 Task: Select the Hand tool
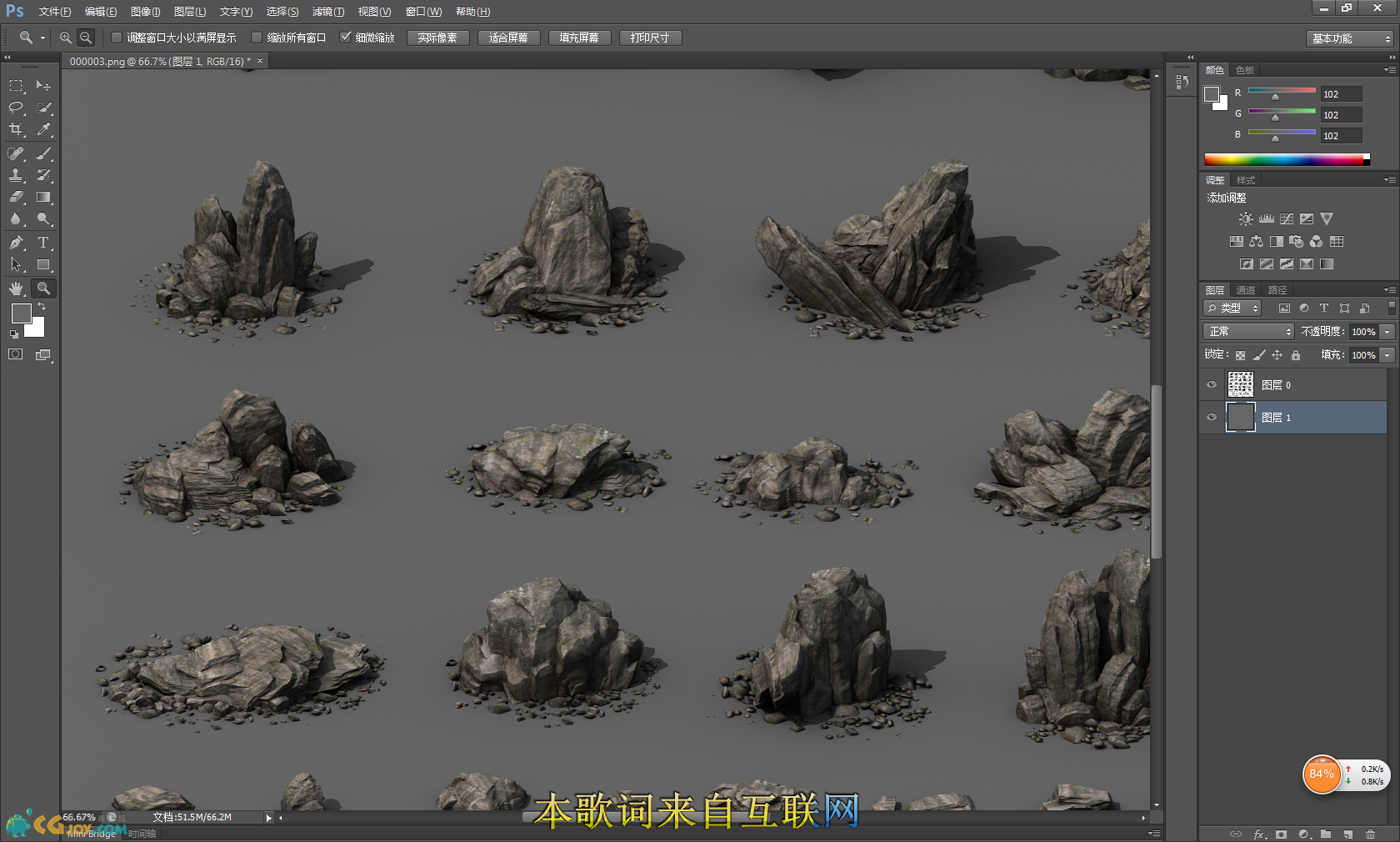point(16,288)
